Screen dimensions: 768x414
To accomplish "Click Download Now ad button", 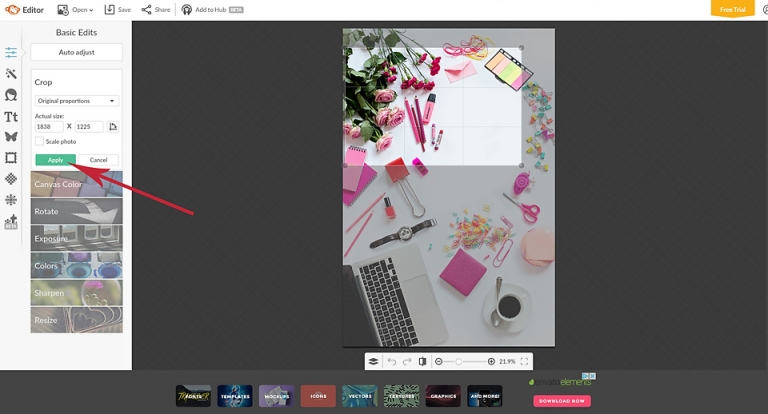I will [562, 401].
